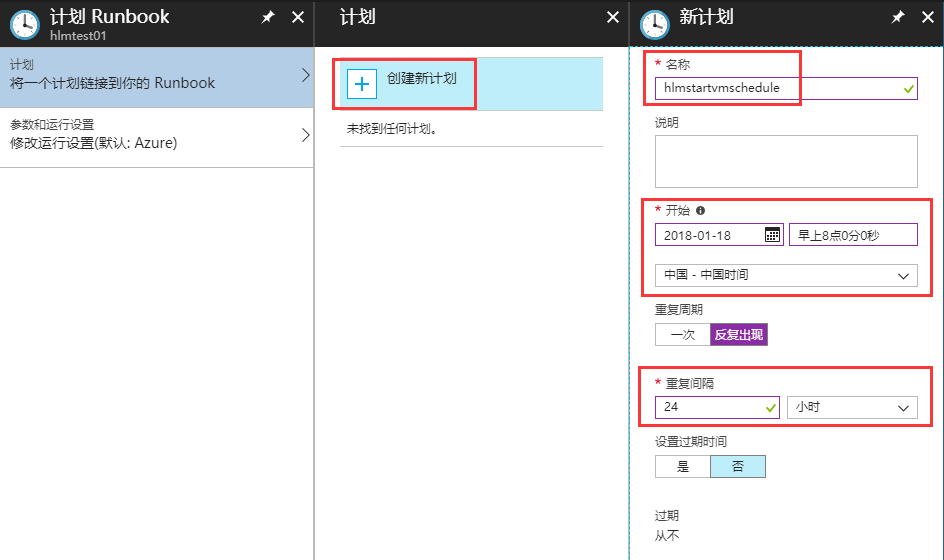944x560 pixels.
Task: Close the middle 计划 blade
Action: (x=613, y=17)
